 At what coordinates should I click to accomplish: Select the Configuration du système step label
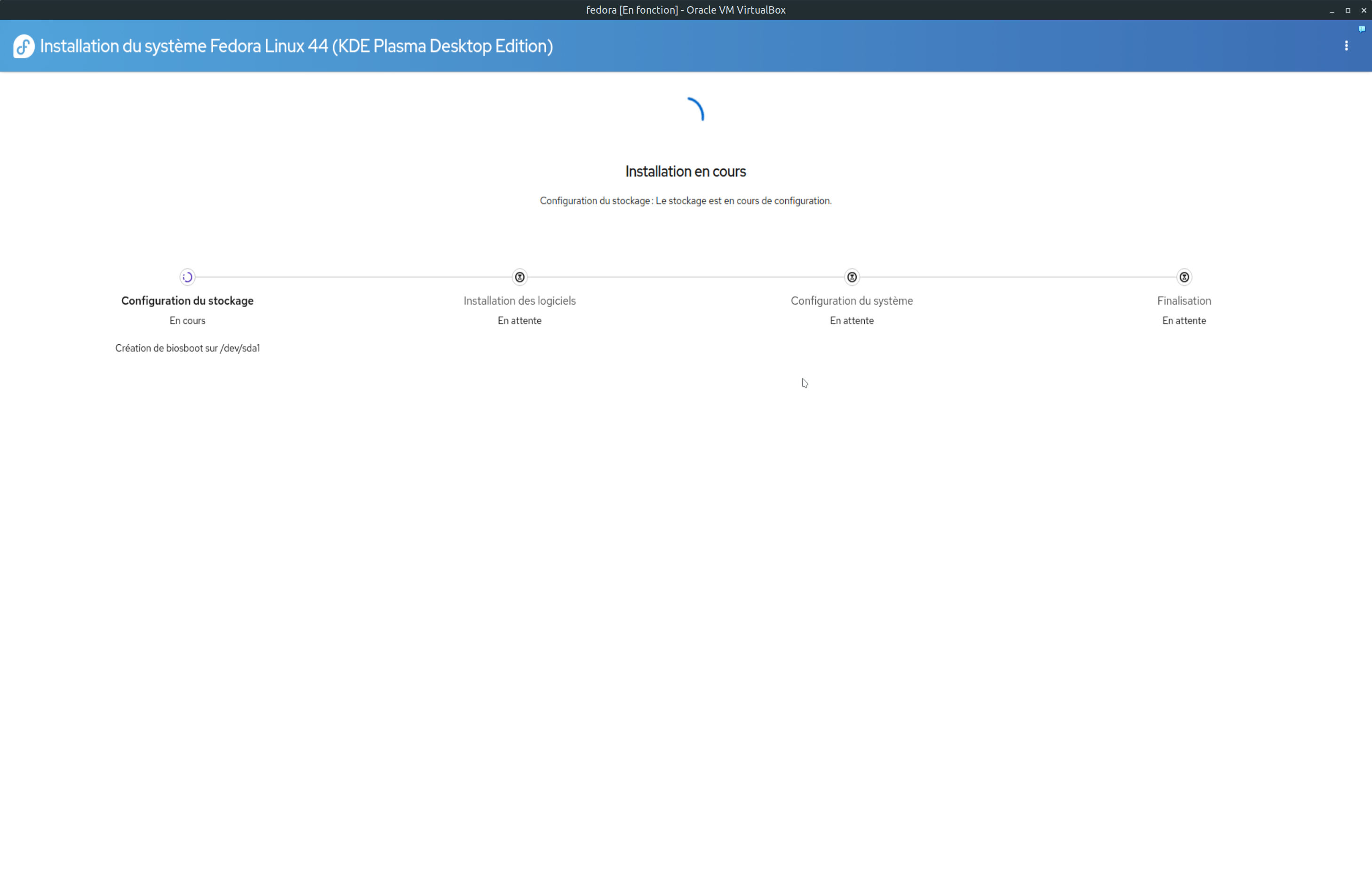[x=852, y=301]
